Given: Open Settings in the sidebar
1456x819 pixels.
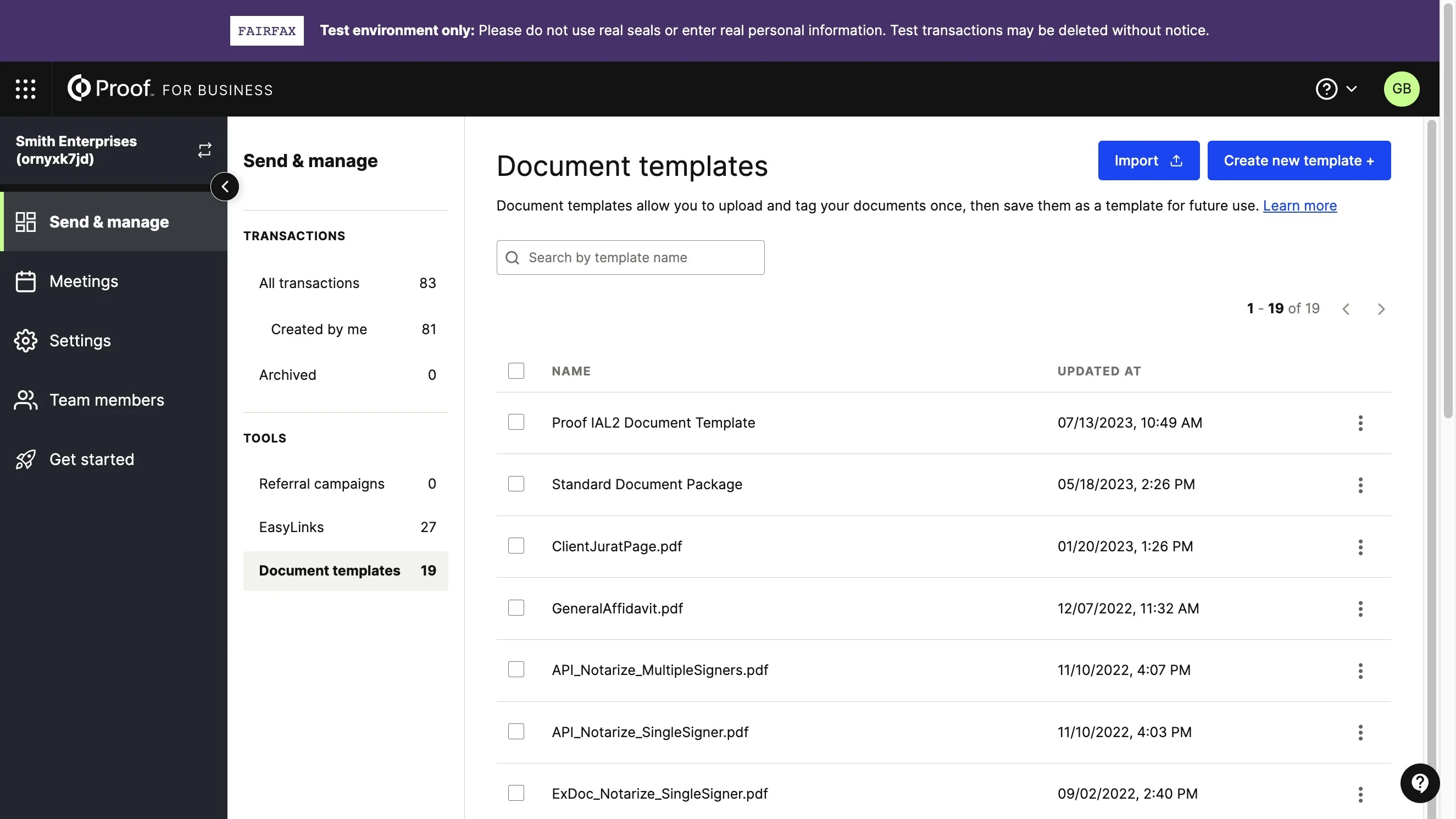Looking at the screenshot, I should tap(114, 340).
